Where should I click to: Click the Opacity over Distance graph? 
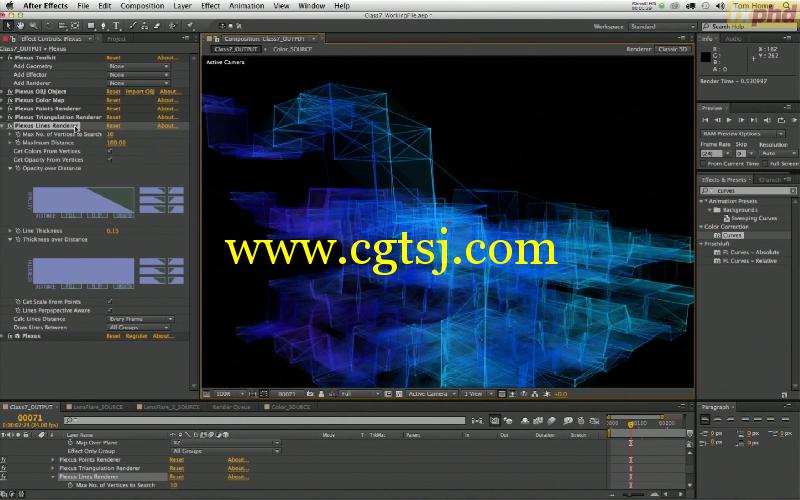click(84, 199)
